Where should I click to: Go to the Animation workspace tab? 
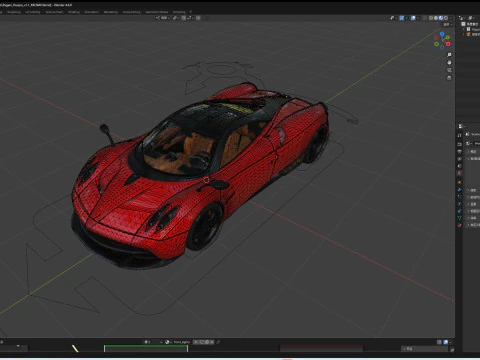92,12
